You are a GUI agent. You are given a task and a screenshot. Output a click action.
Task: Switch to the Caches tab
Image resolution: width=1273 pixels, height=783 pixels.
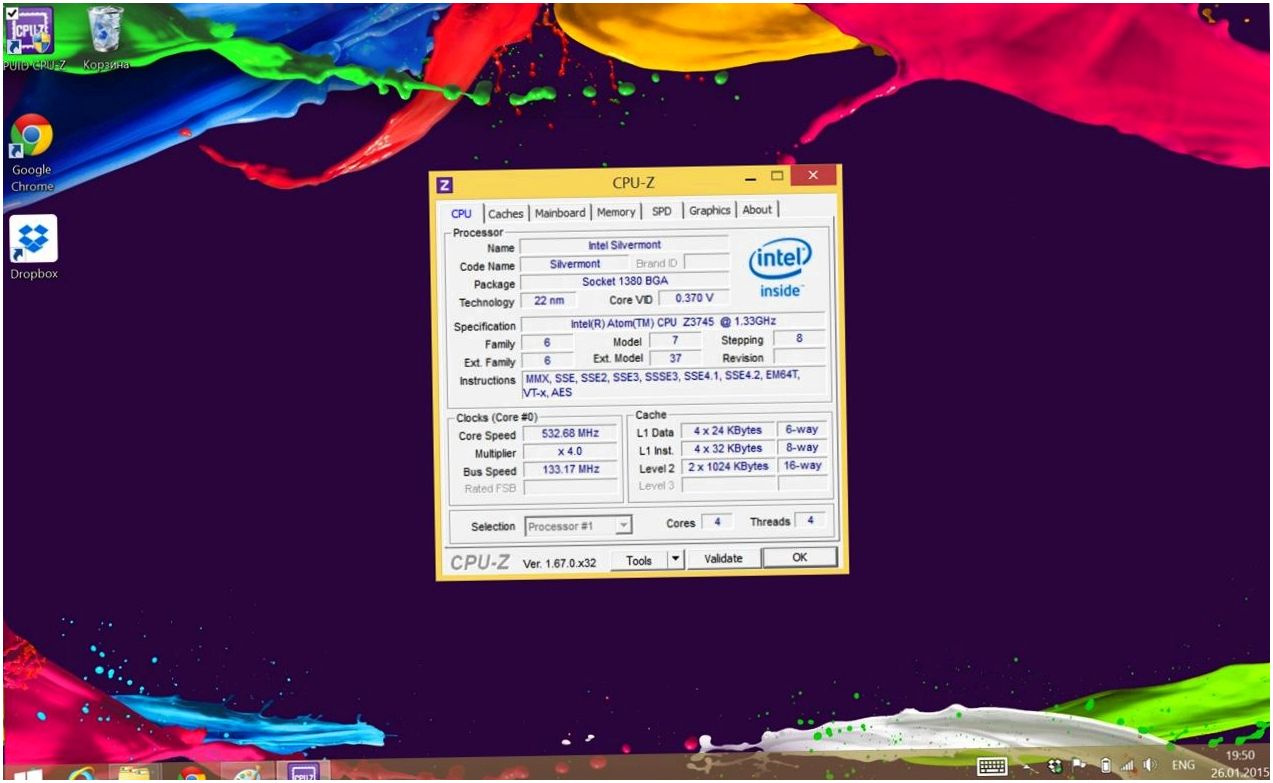point(506,213)
